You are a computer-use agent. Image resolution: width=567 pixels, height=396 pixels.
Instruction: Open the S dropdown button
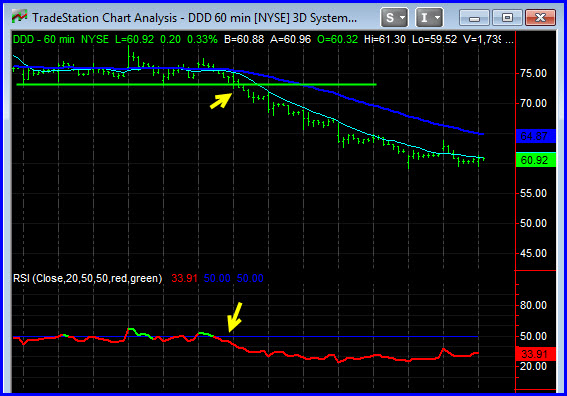tap(394, 17)
